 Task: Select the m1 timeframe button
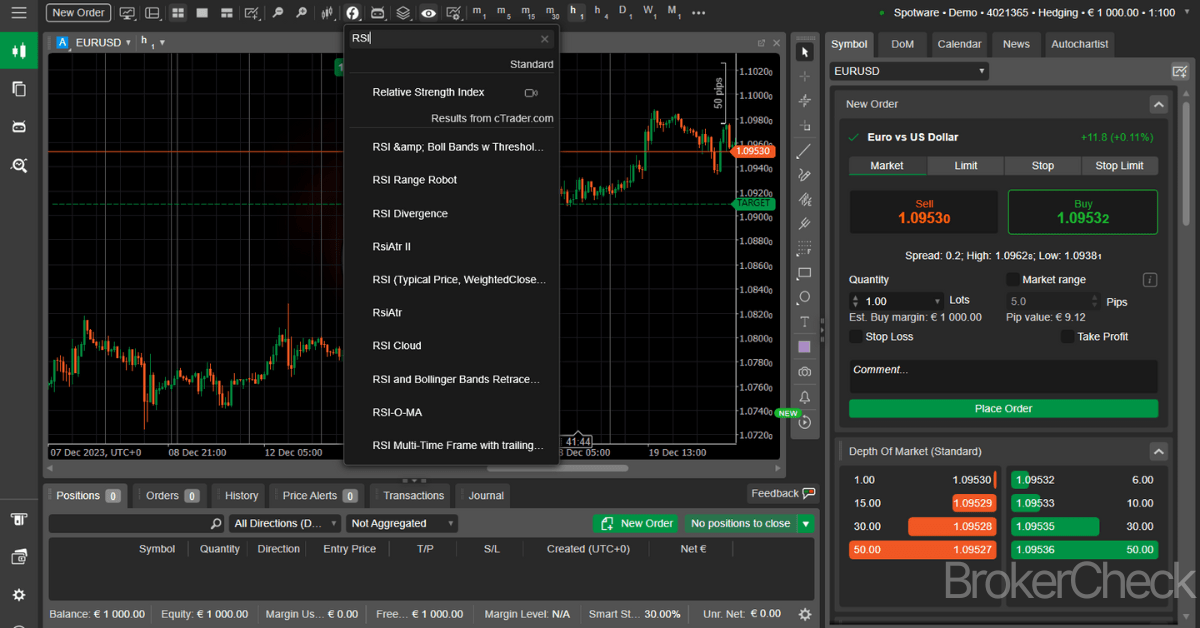tap(480, 13)
